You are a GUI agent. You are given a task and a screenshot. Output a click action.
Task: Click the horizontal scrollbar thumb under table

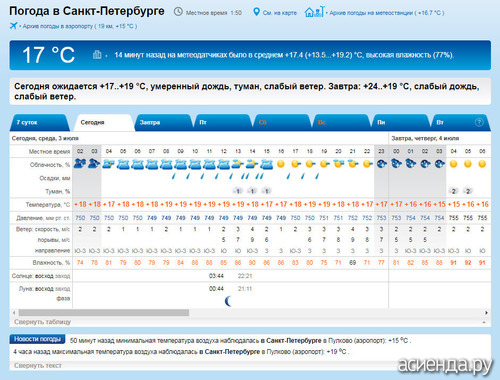[x=104, y=313]
